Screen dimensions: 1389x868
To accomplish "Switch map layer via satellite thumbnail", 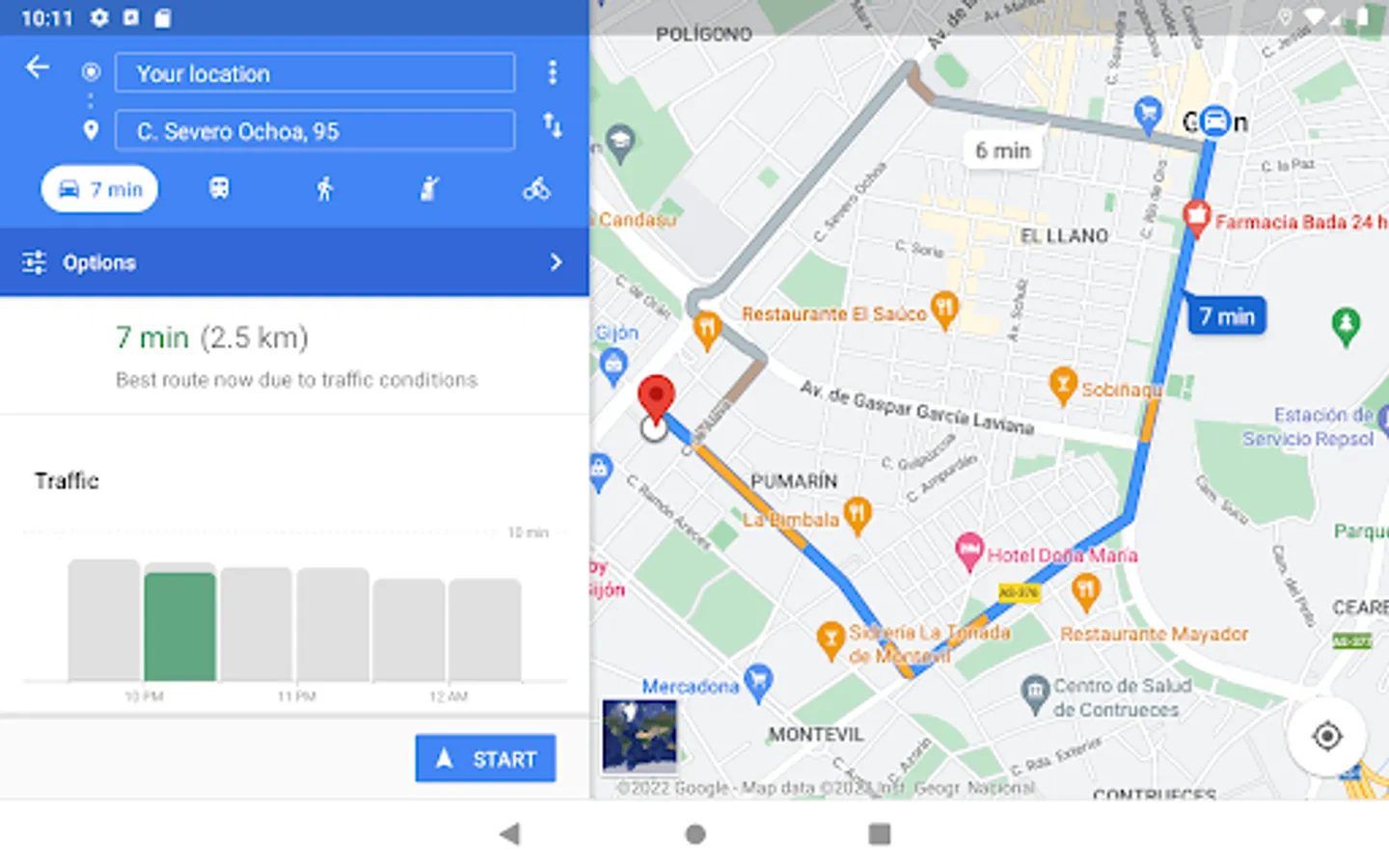I will tap(640, 736).
